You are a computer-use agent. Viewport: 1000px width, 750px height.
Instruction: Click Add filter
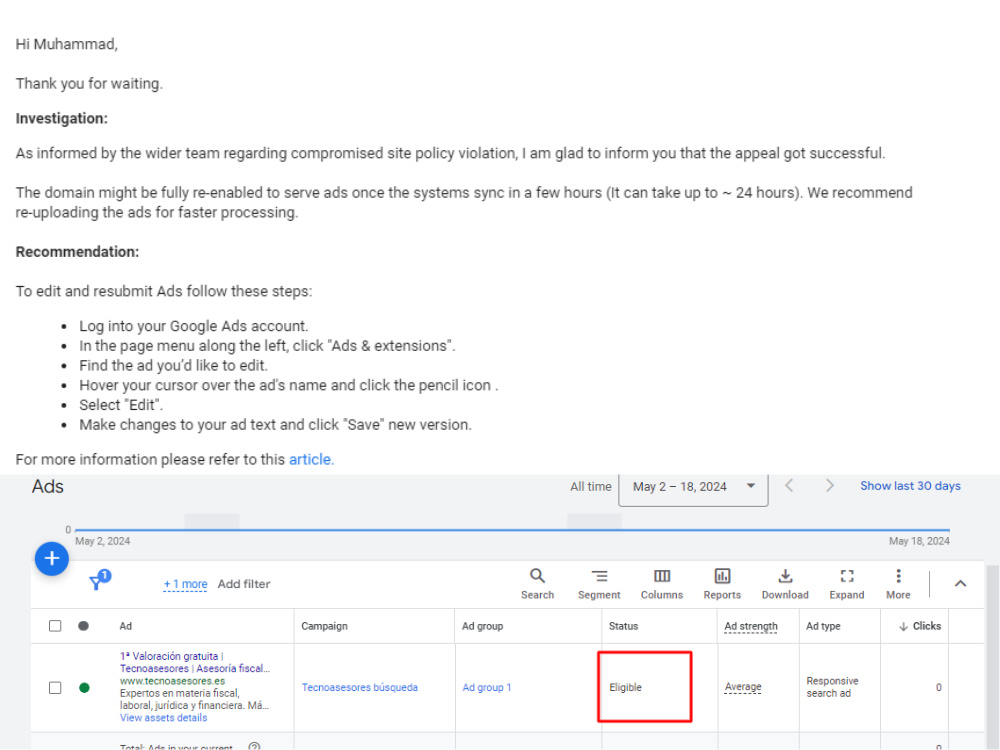coord(244,584)
